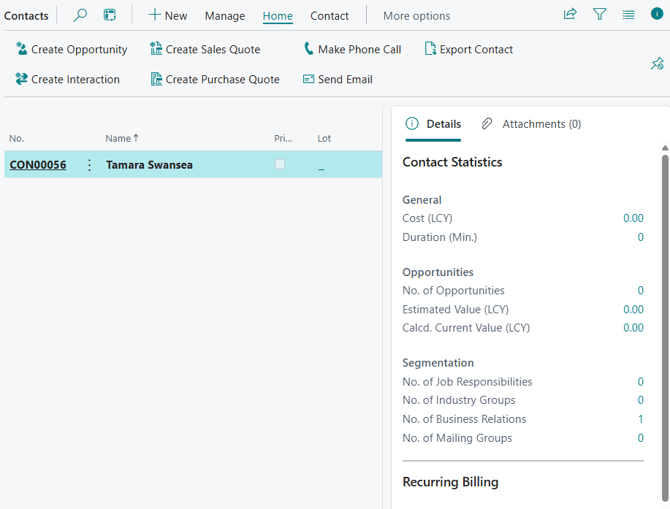This screenshot has height=509, width=670.
Task: Open No. of Business Relations value 1
Action: click(641, 419)
